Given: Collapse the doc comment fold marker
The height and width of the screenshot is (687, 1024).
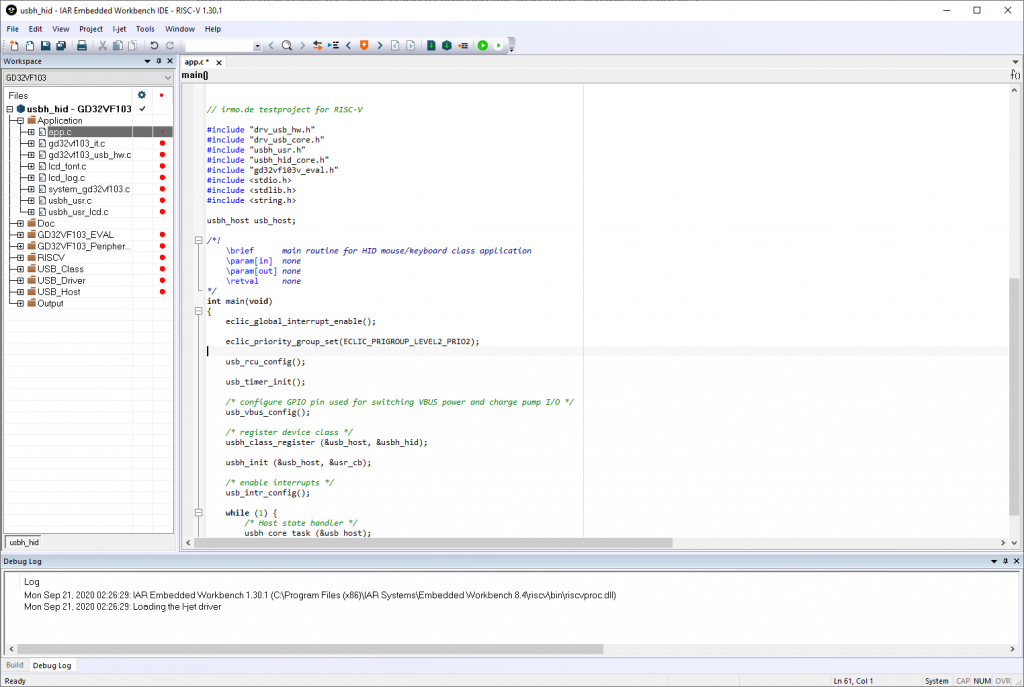Looking at the screenshot, I should pos(199,240).
